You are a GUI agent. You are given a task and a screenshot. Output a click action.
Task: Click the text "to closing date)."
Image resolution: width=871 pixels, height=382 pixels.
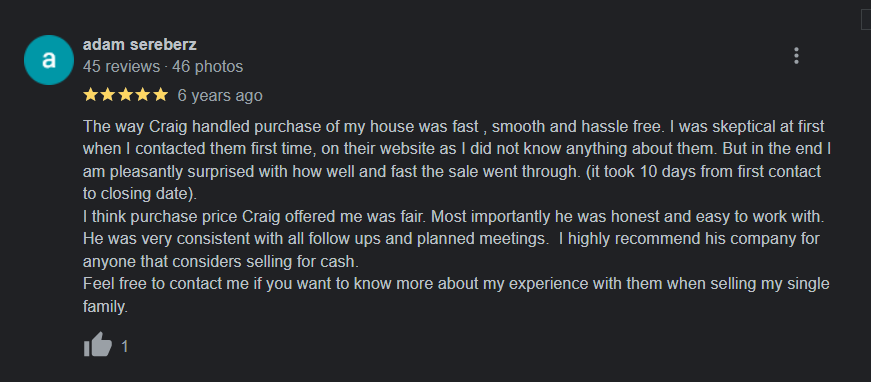140,194
